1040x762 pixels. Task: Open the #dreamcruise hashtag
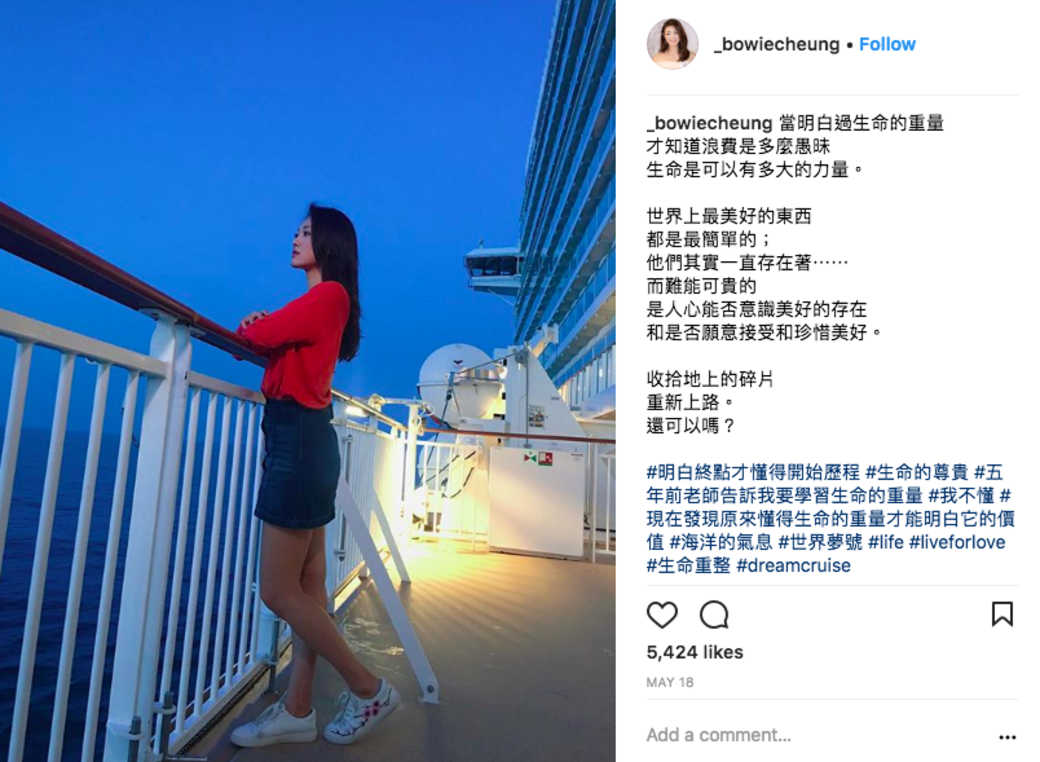coord(793,566)
